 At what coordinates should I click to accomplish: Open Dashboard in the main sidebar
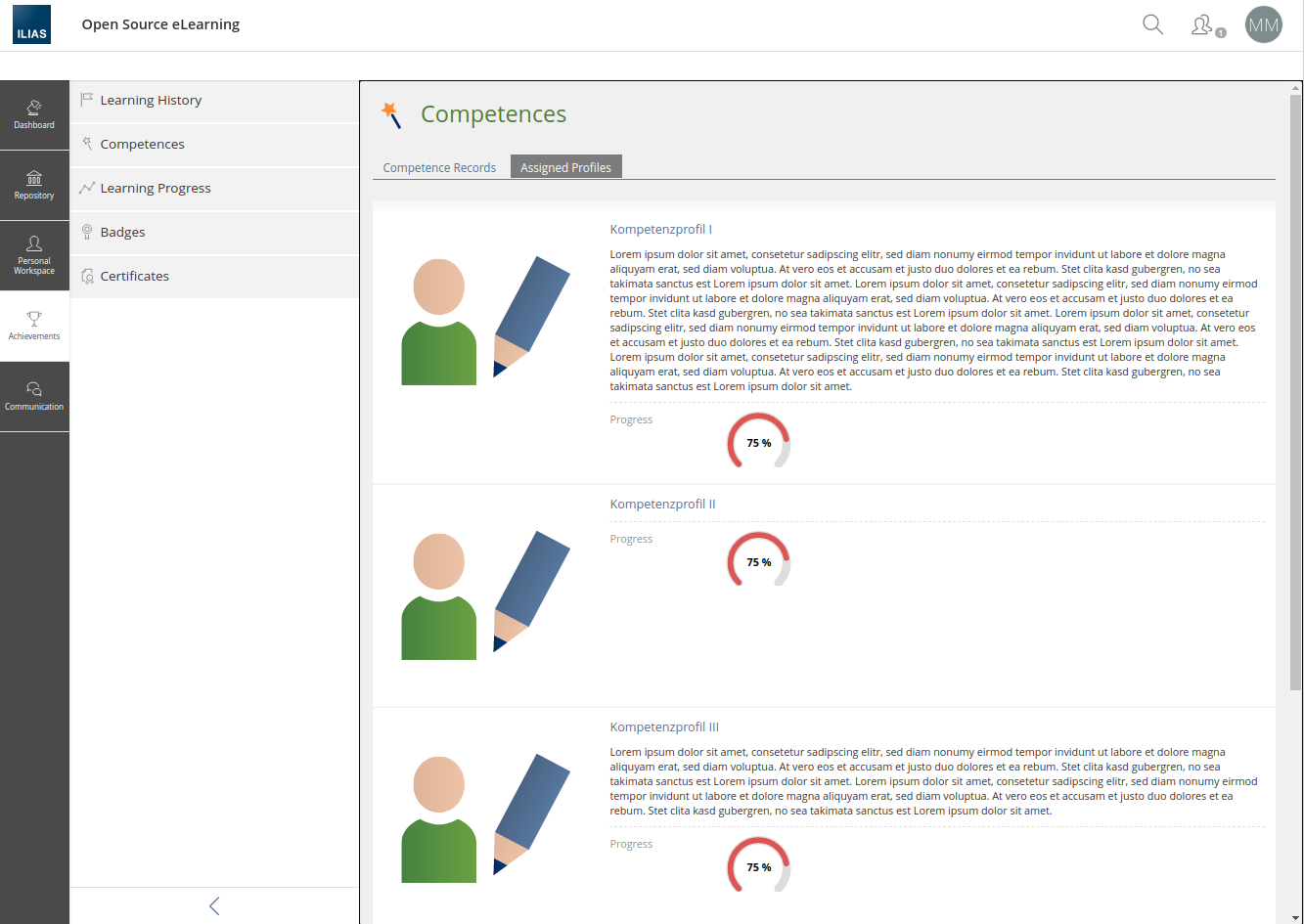click(x=34, y=114)
